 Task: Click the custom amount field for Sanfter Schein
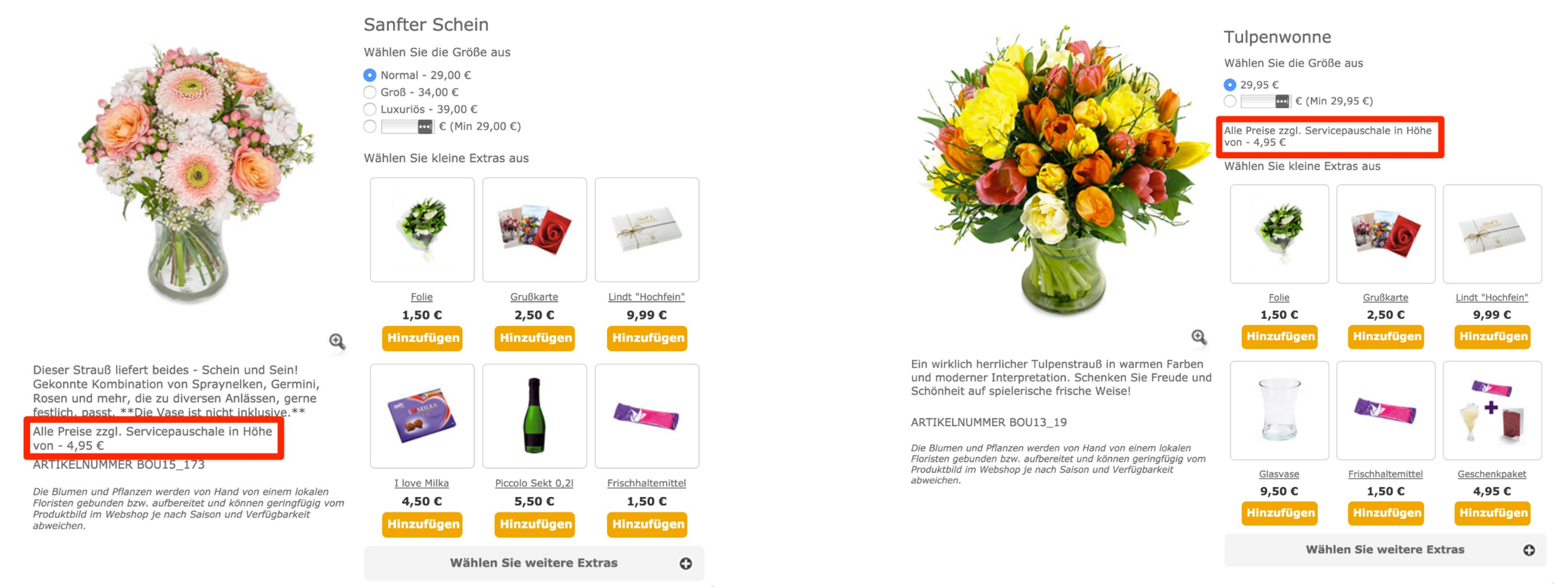(x=400, y=127)
